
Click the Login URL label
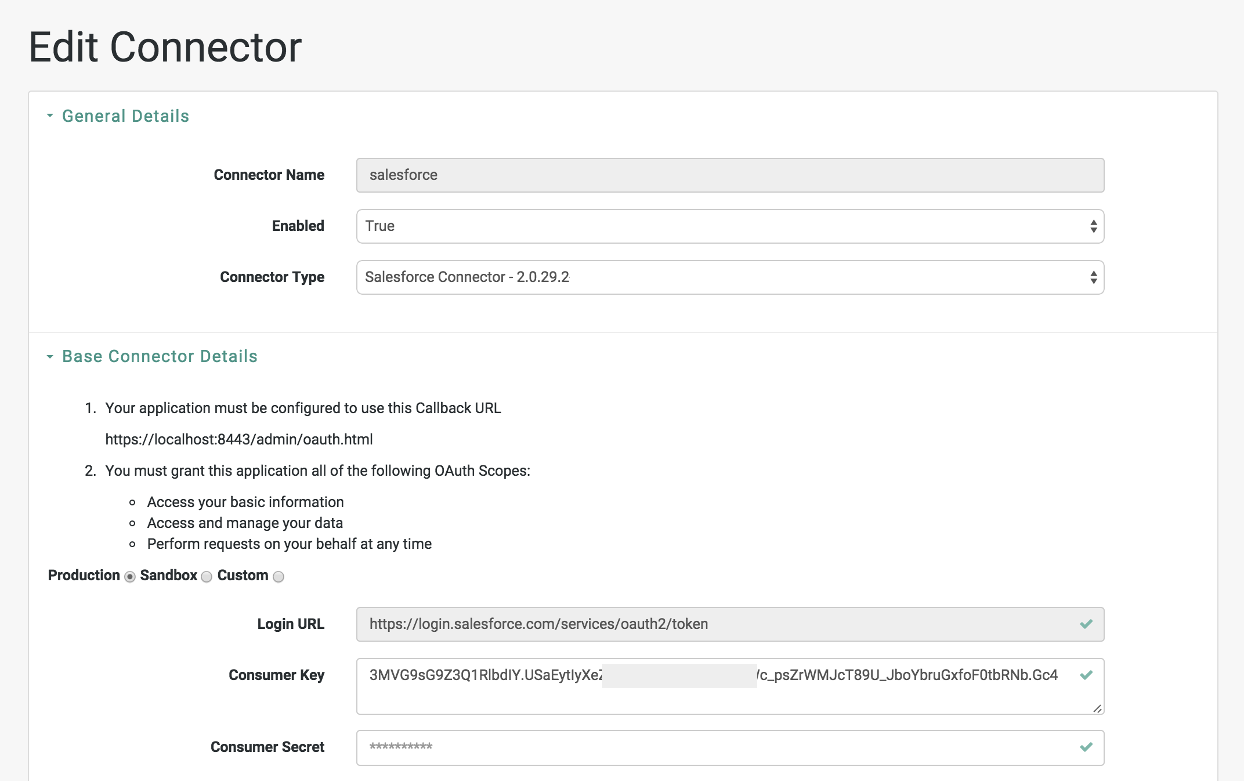click(x=291, y=624)
